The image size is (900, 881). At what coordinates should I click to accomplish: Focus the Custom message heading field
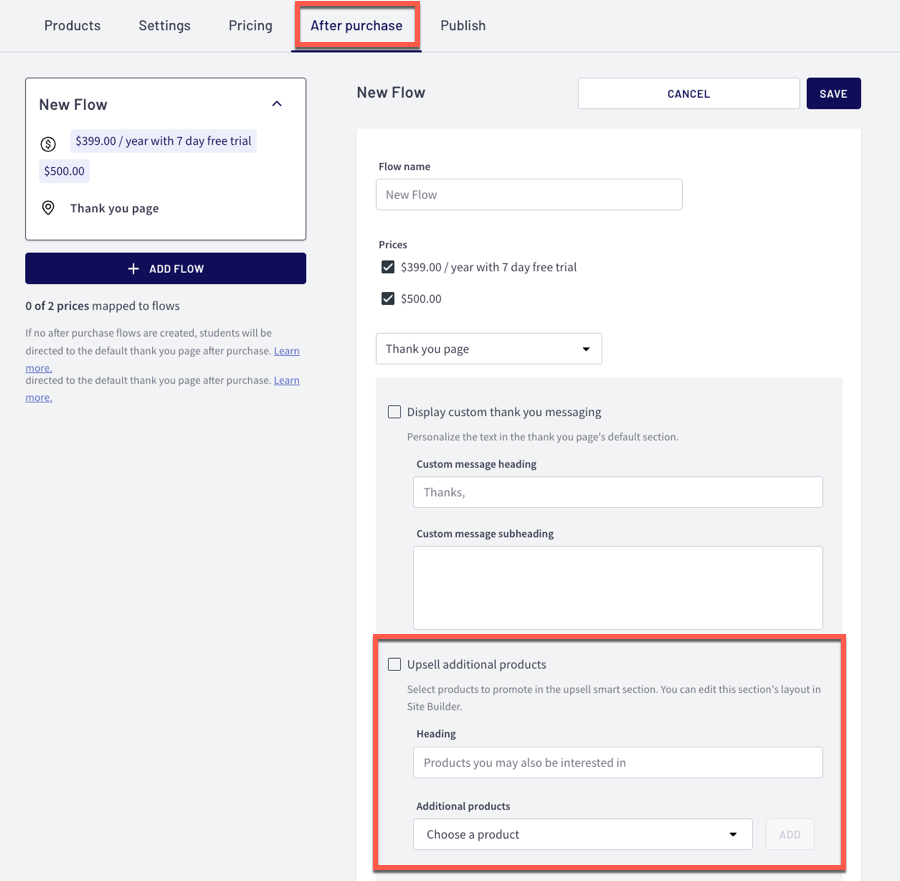[617, 492]
